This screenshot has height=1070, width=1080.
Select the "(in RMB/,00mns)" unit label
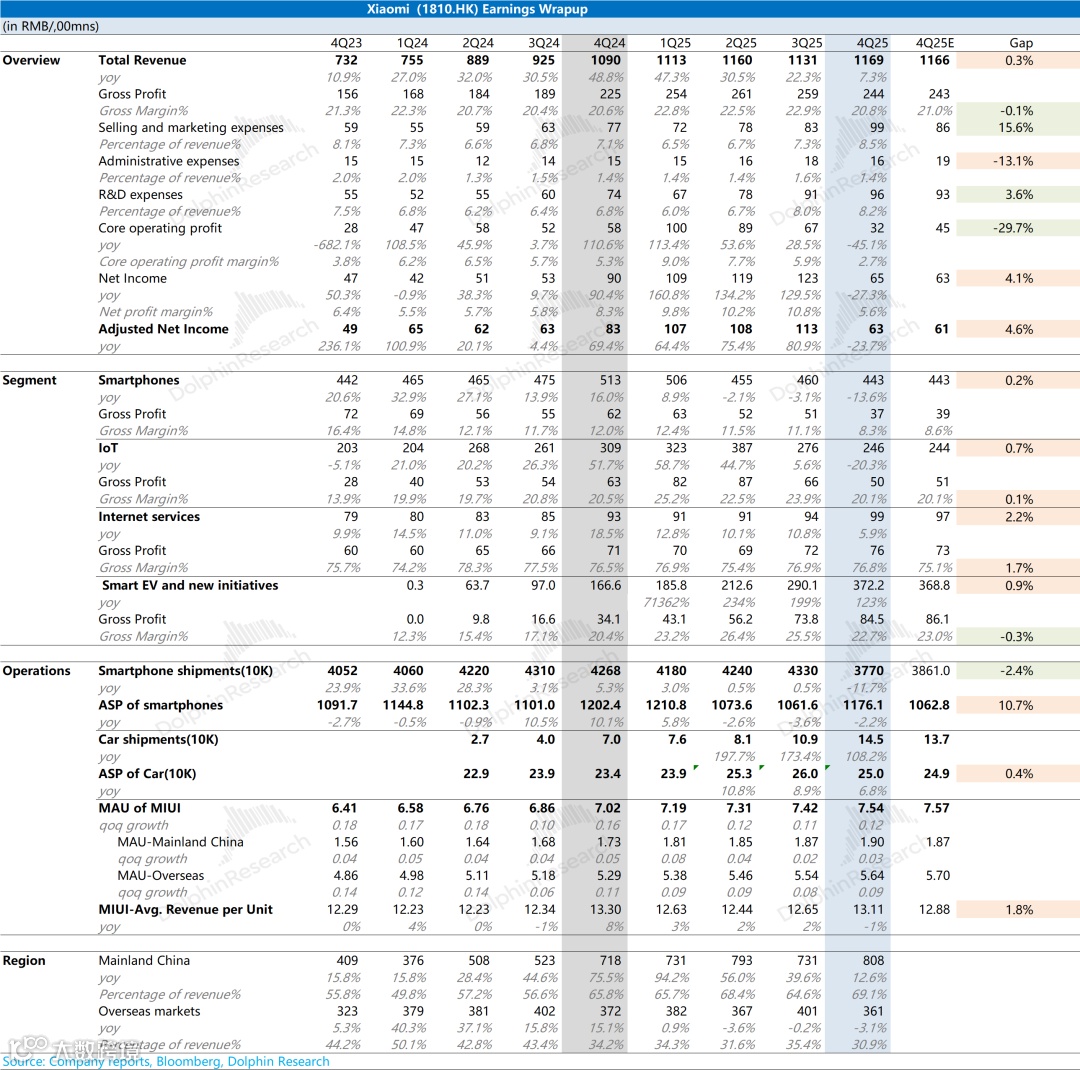tap(51, 26)
